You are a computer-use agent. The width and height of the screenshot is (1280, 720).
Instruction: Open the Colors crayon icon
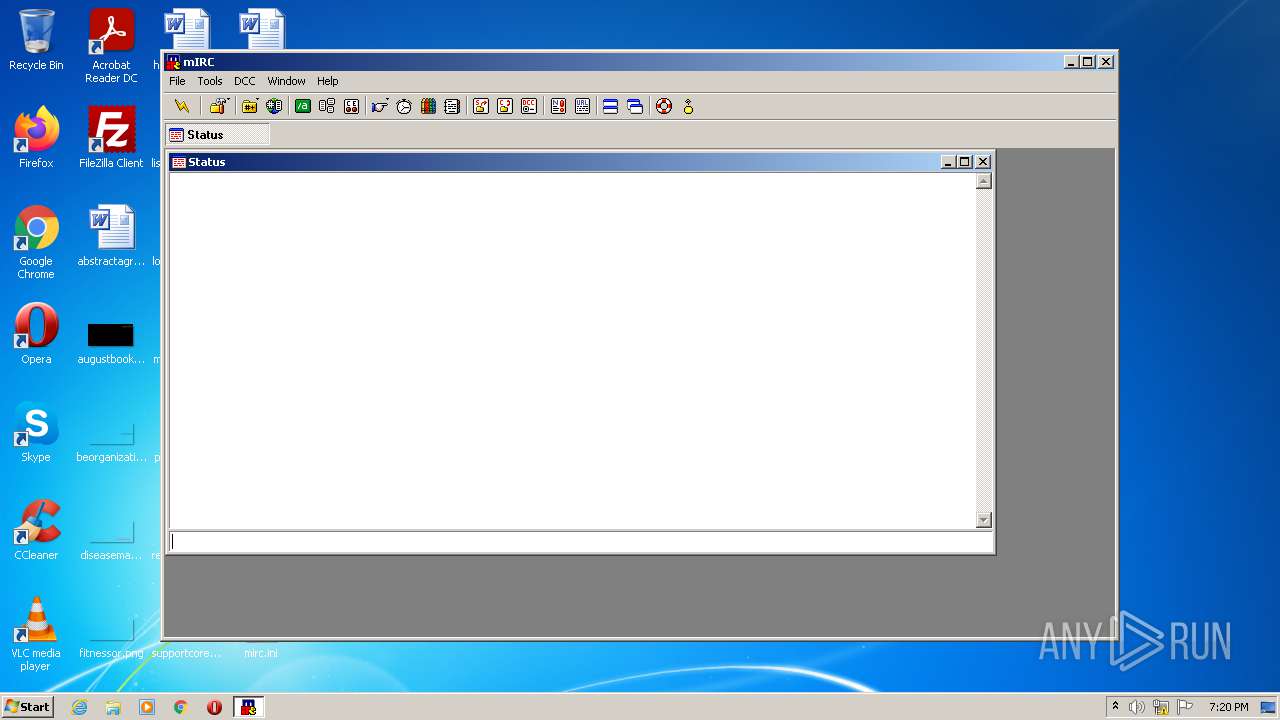[428, 106]
